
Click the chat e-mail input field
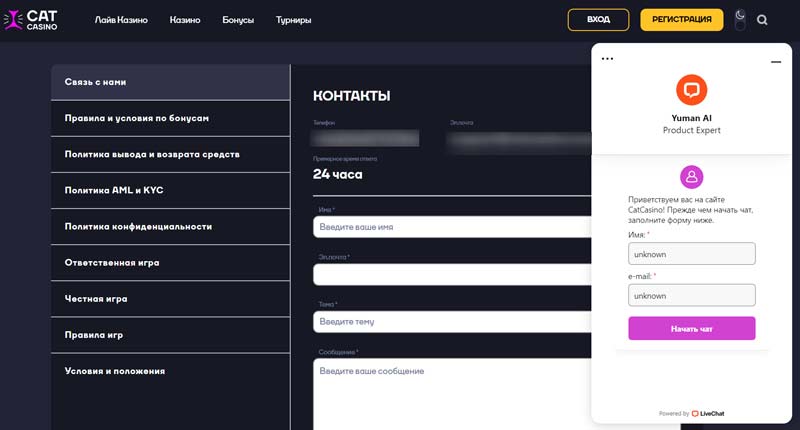[x=691, y=295]
